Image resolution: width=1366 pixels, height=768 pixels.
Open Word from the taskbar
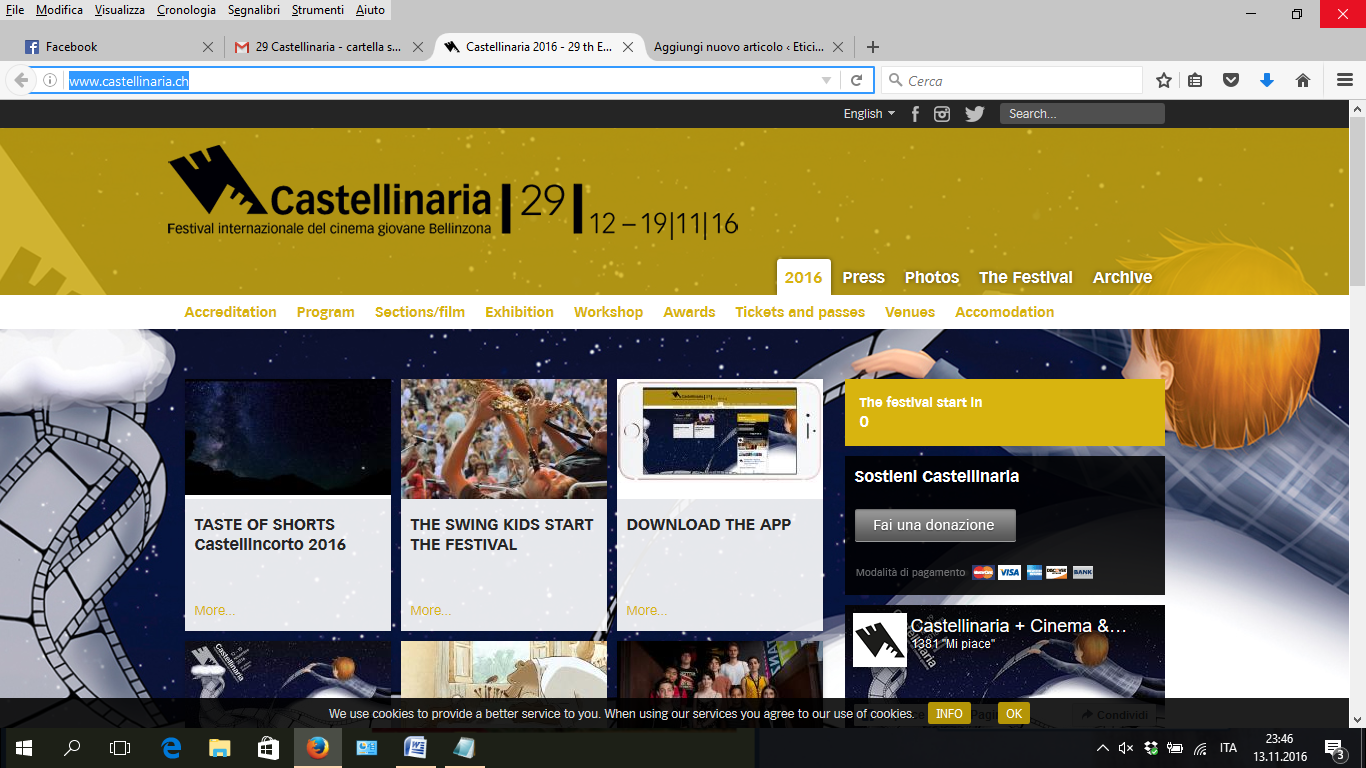(x=415, y=747)
